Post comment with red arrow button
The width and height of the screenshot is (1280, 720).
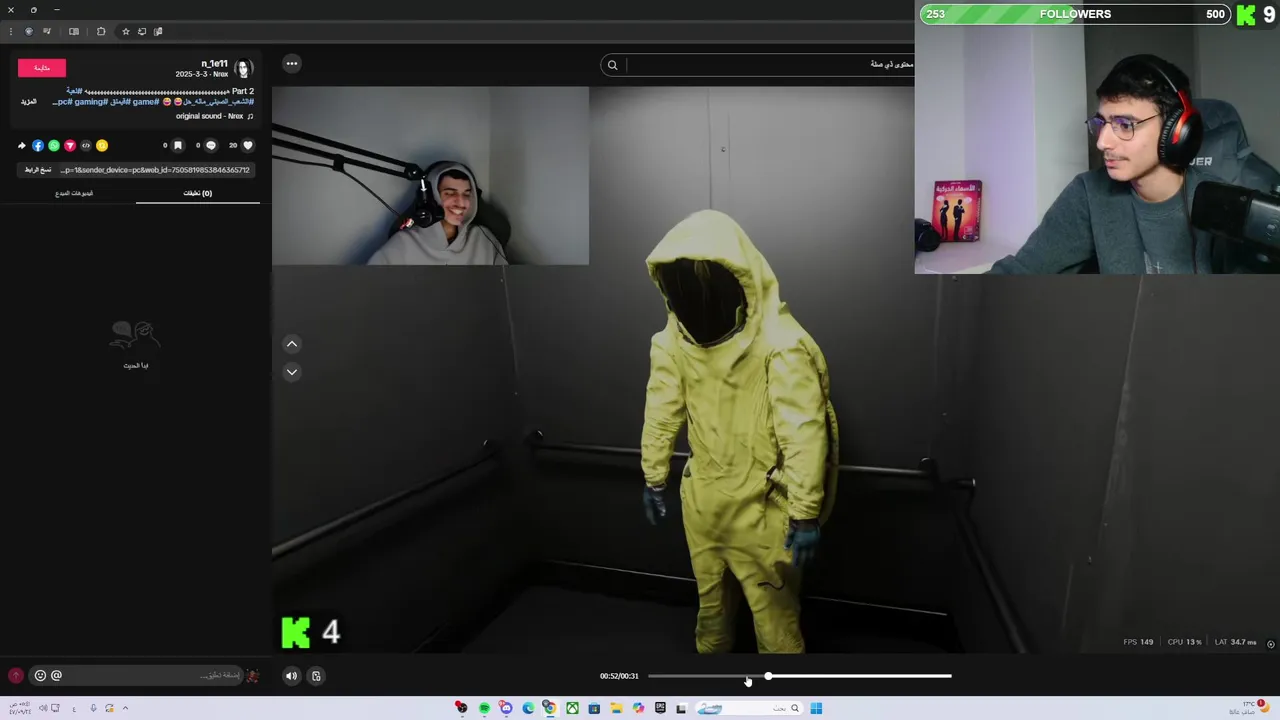point(15,676)
